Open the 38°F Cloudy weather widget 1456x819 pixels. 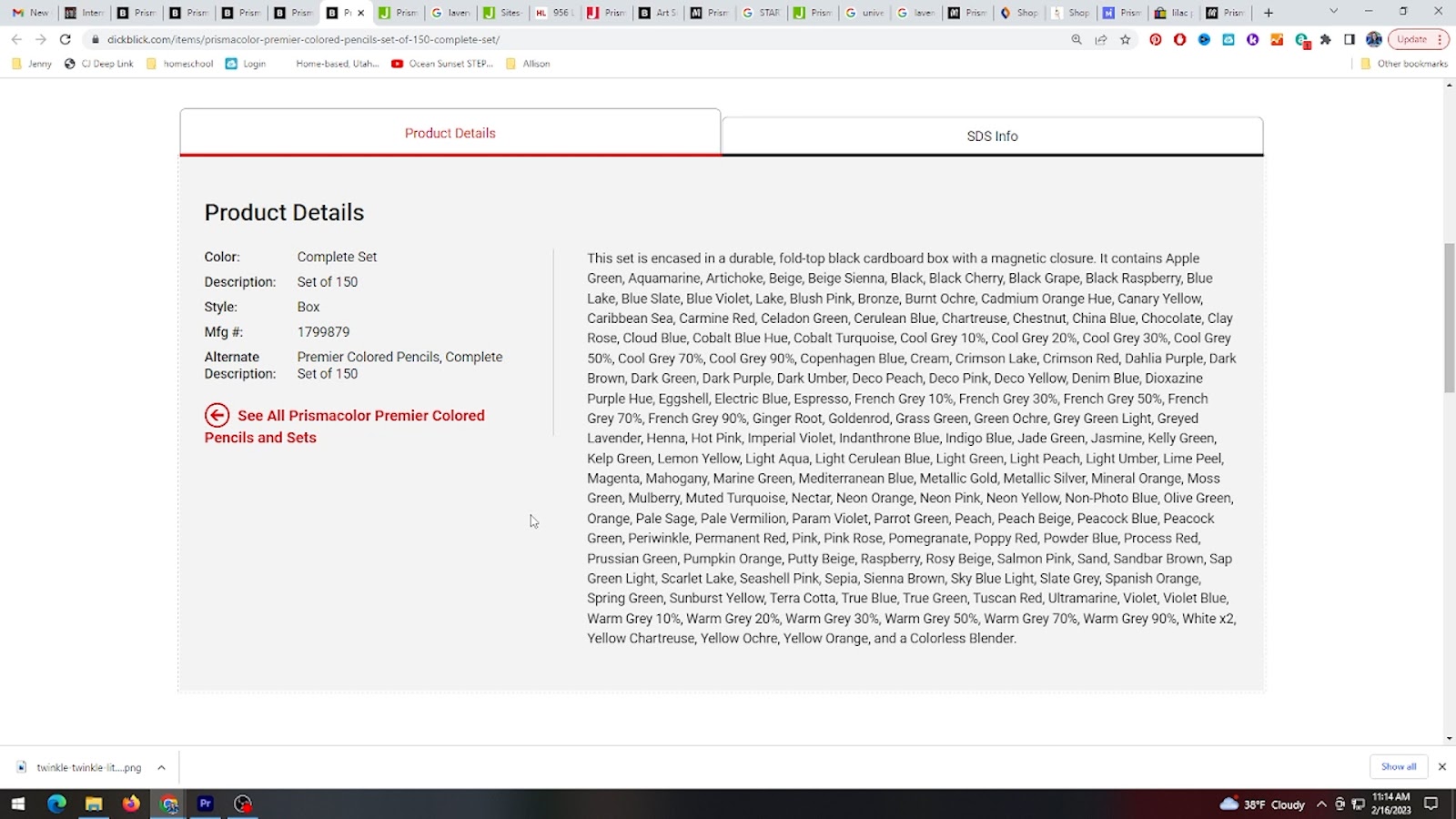[x=1263, y=804]
